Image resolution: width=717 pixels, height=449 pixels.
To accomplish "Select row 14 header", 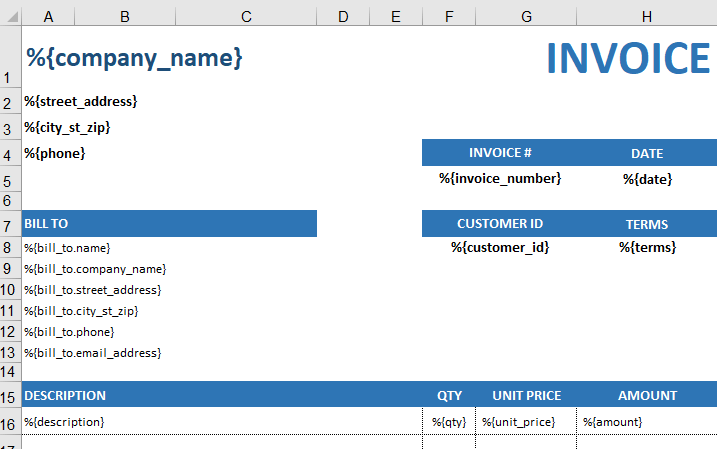I will coord(11,372).
